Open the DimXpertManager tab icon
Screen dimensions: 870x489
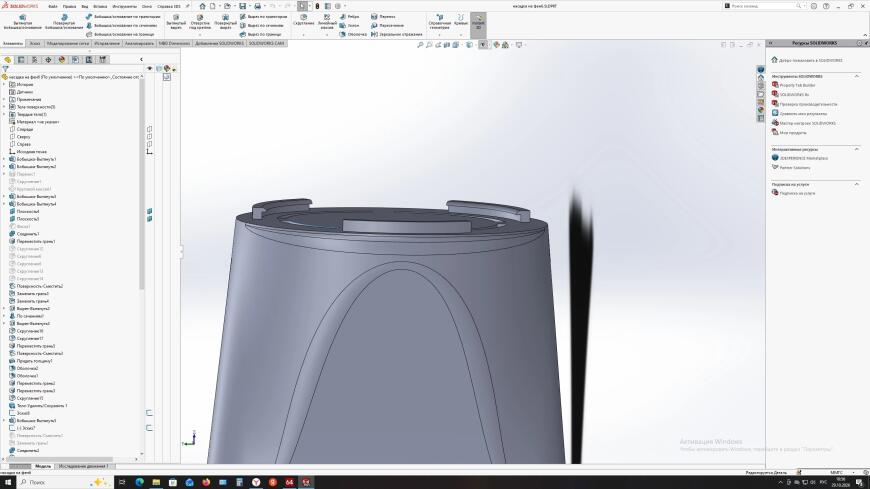pos(48,59)
